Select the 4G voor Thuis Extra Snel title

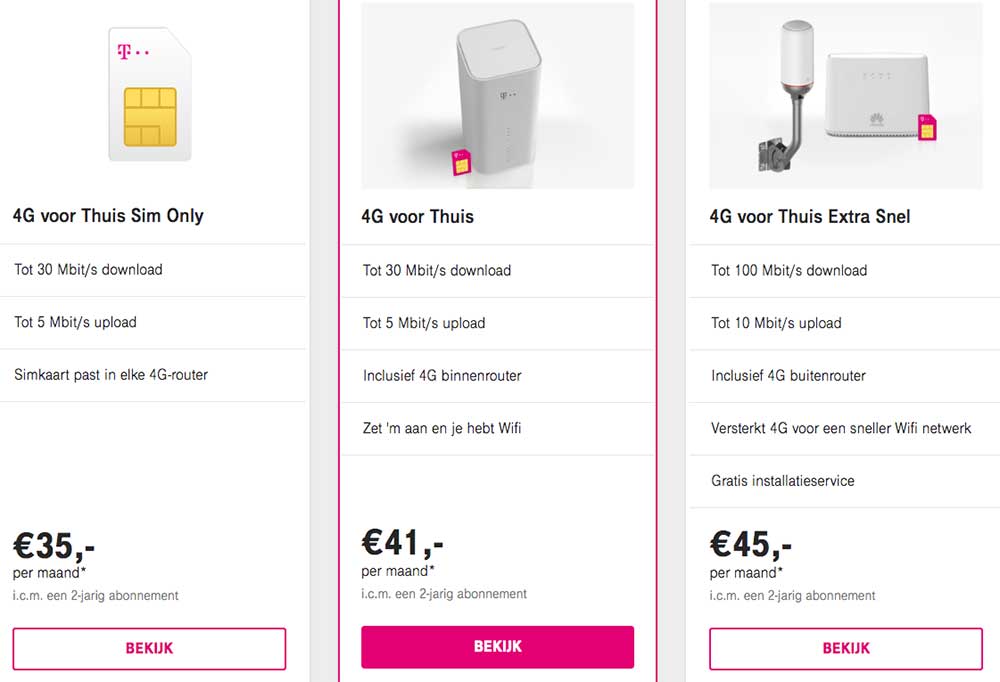point(810,216)
